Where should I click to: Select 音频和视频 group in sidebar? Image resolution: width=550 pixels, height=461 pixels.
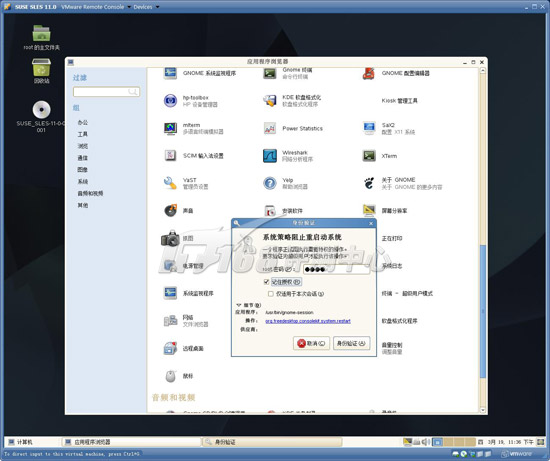coord(90,193)
